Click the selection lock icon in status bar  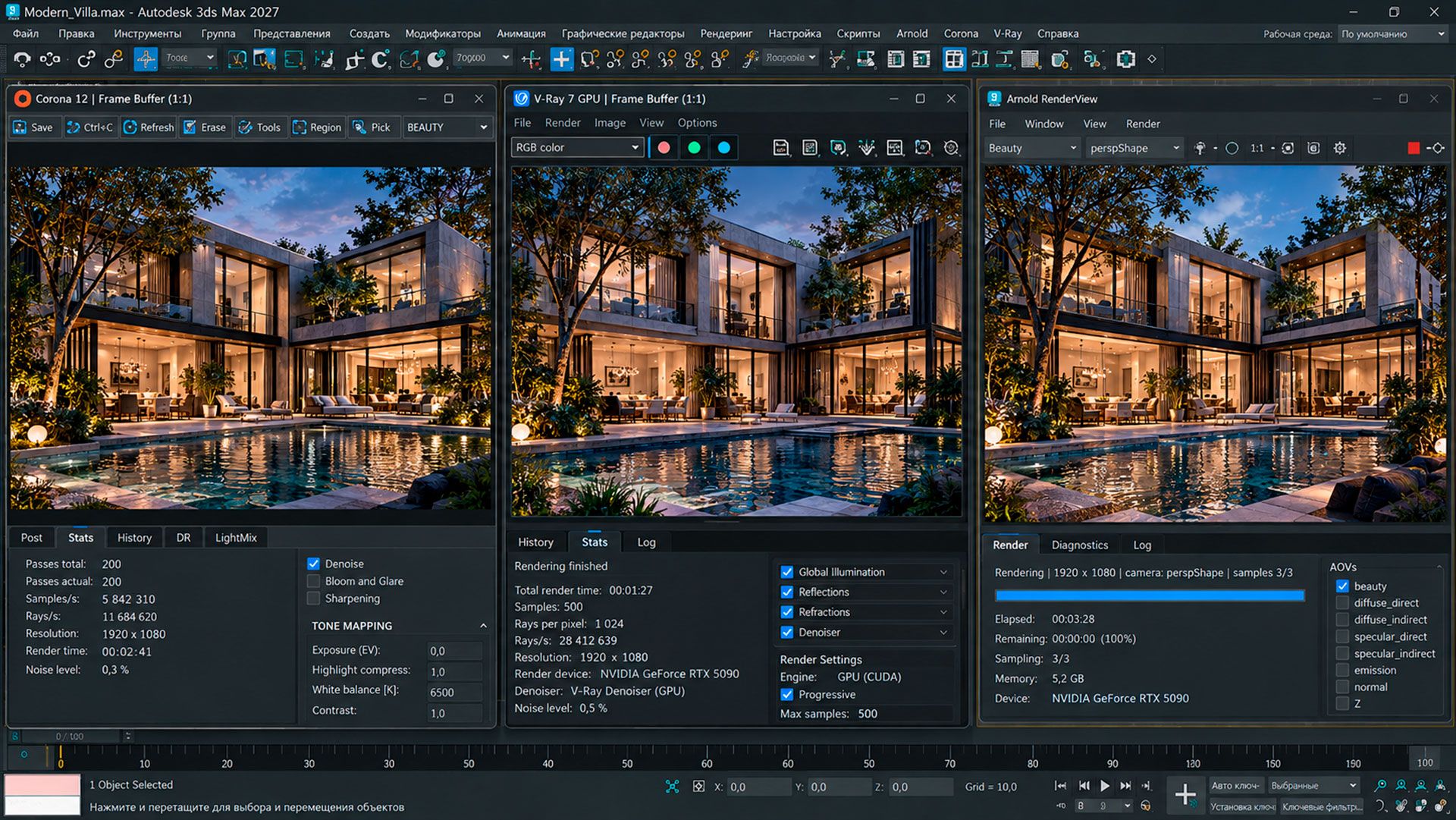click(698, 787)
